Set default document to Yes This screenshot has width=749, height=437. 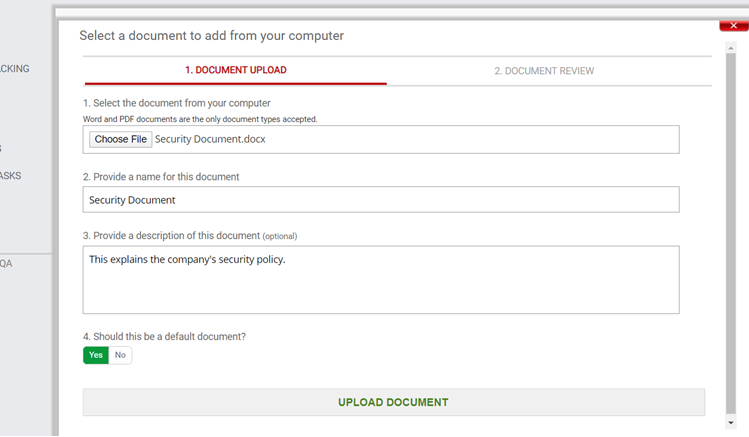pyautogui.click(x=96, y=355)
